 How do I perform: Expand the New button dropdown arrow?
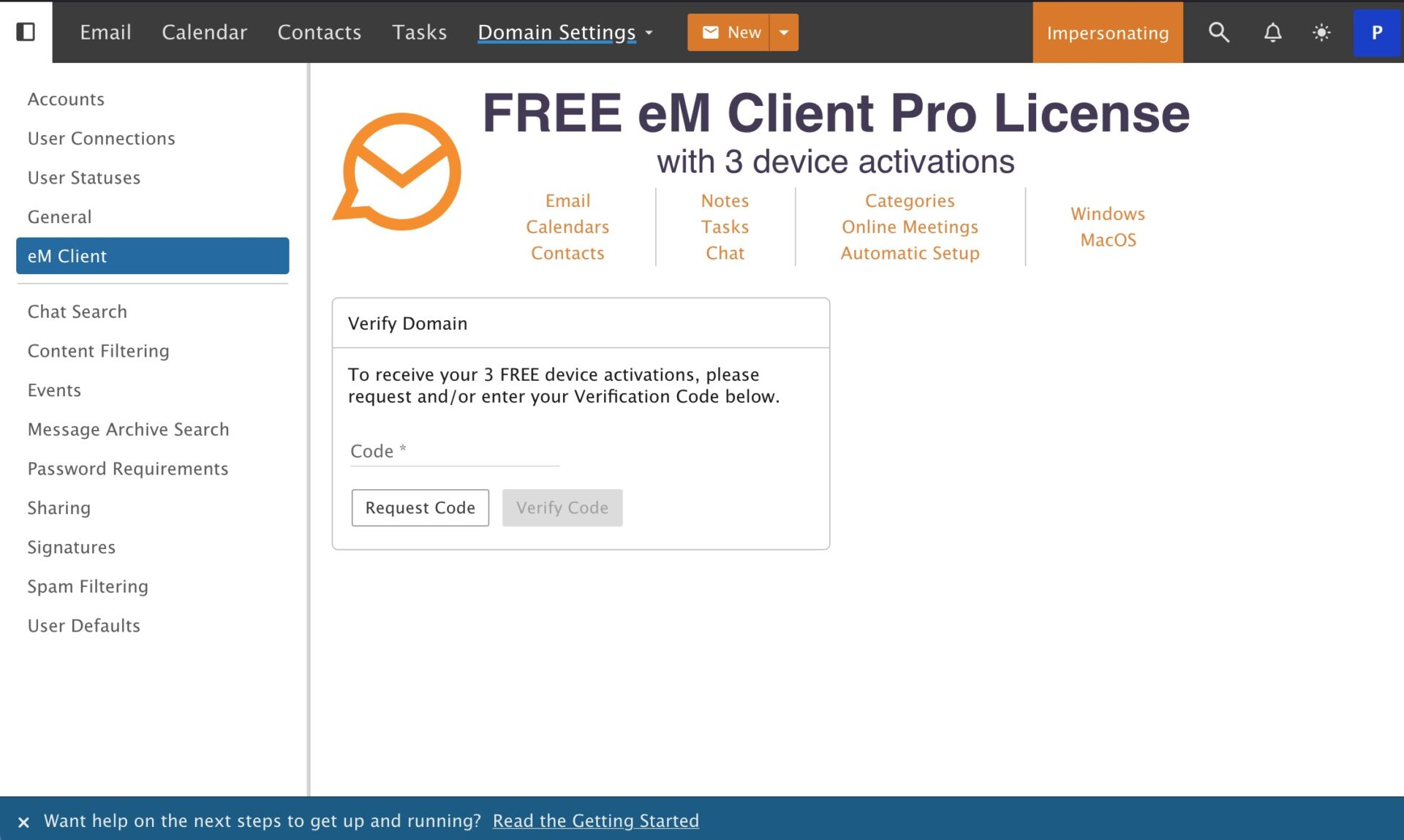(784, 32)
